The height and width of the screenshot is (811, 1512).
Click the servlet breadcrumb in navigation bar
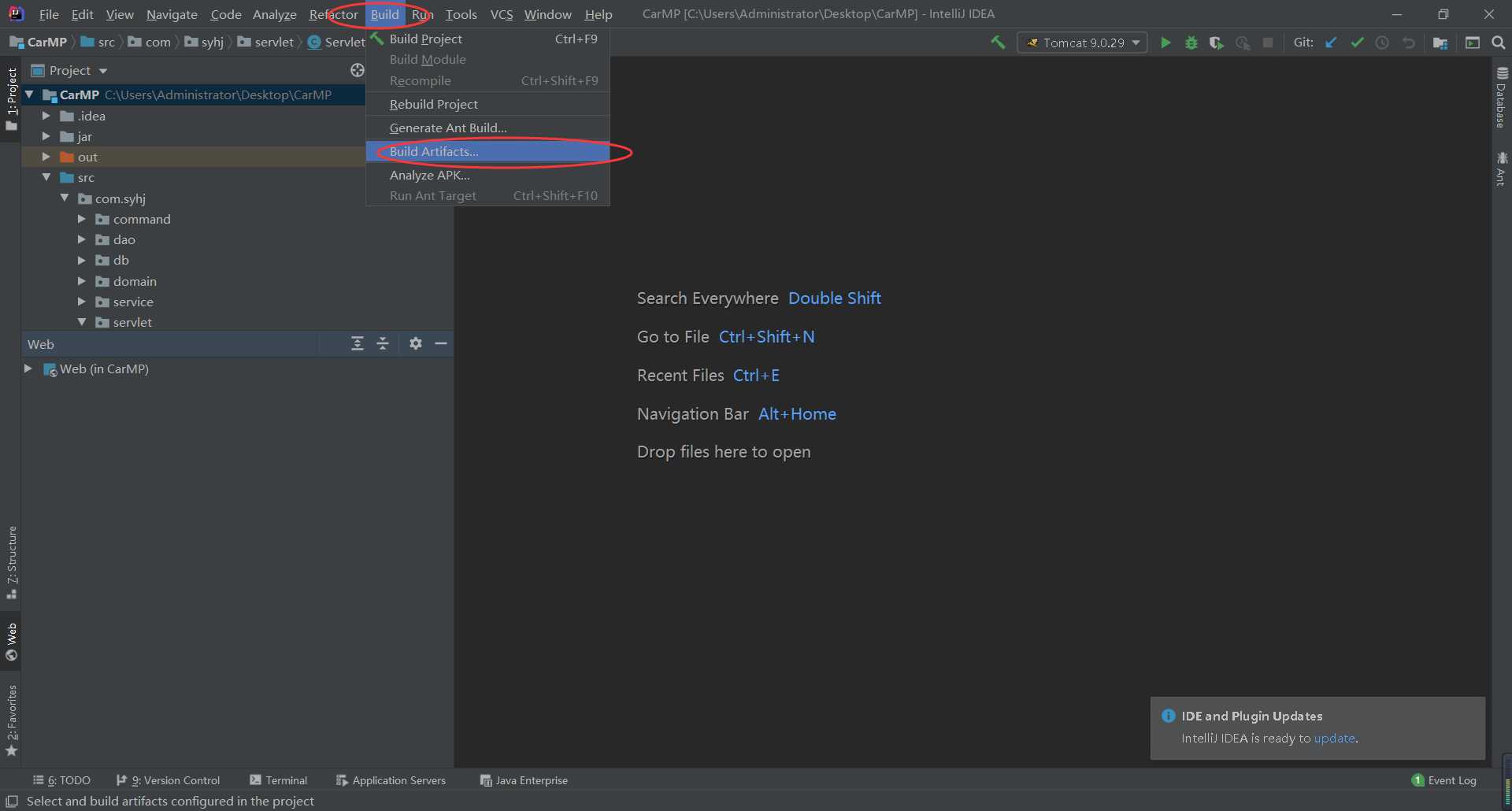click(x=265, y=42)
